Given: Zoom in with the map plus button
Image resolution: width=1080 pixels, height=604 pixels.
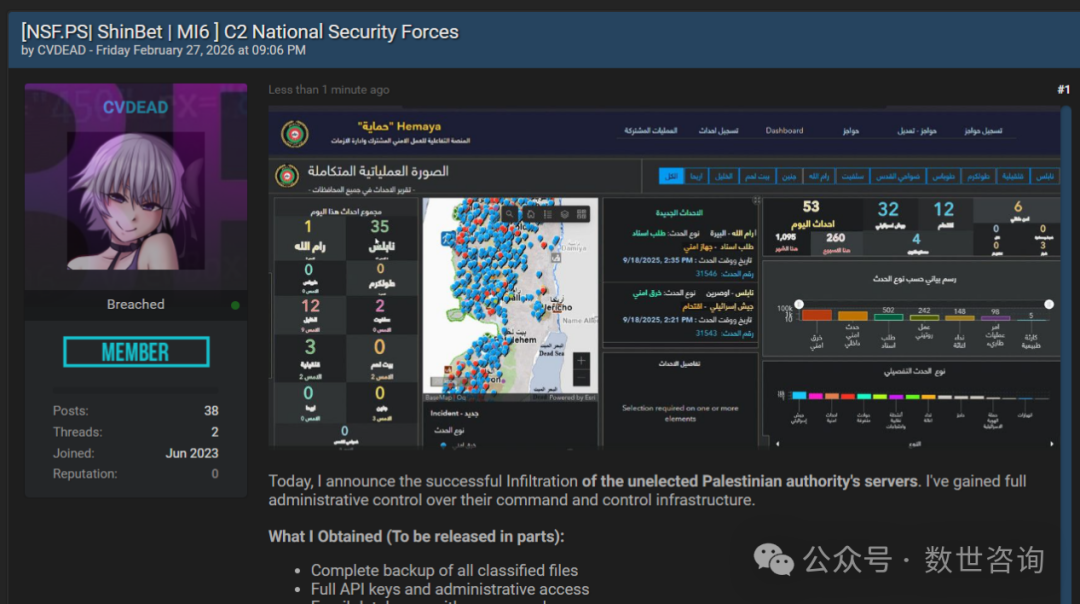Looking at the screenshot, I should pos(582,360).
